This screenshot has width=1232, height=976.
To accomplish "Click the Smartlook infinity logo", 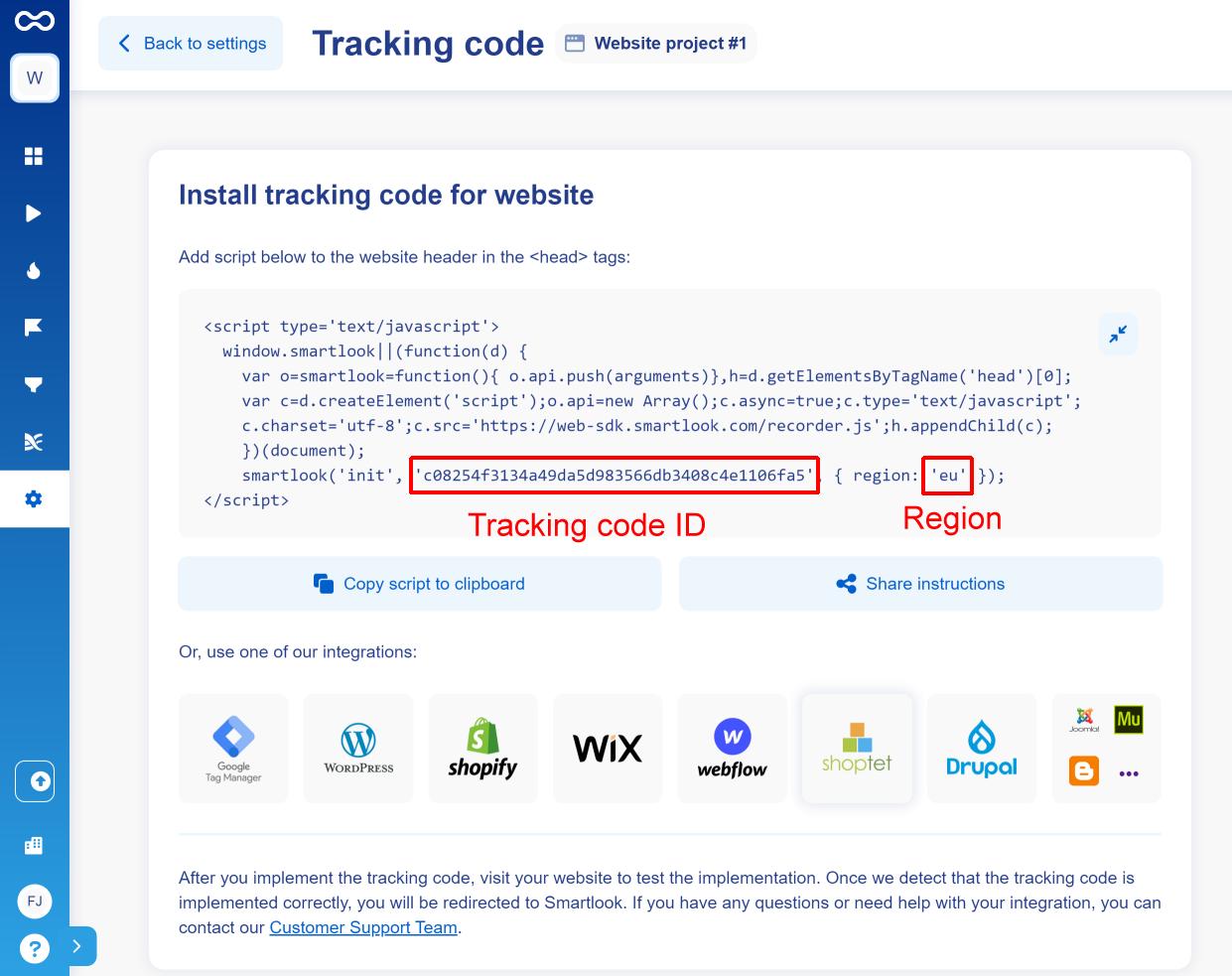I will click(x=35, y=20).
